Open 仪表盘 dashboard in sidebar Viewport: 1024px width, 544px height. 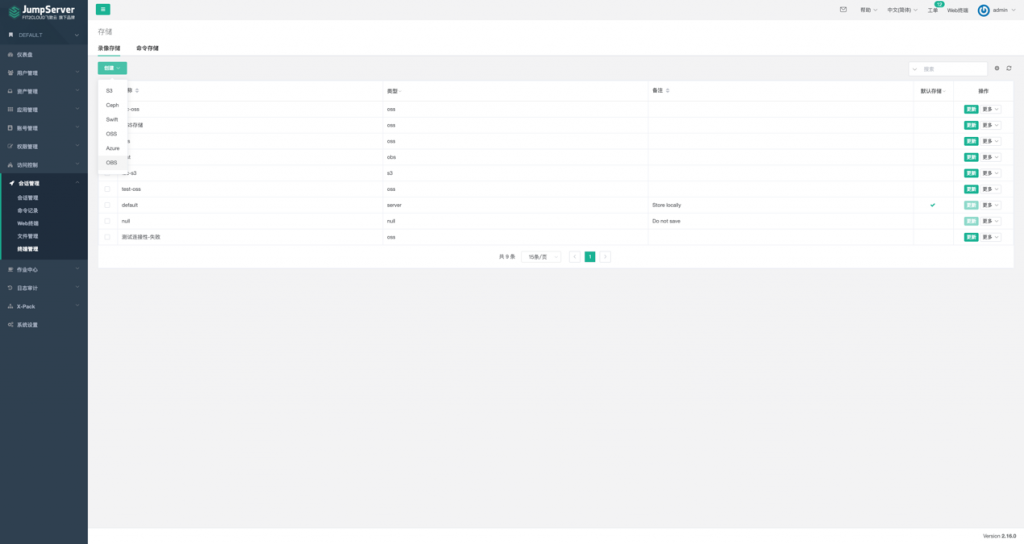[x=44, y=54]
